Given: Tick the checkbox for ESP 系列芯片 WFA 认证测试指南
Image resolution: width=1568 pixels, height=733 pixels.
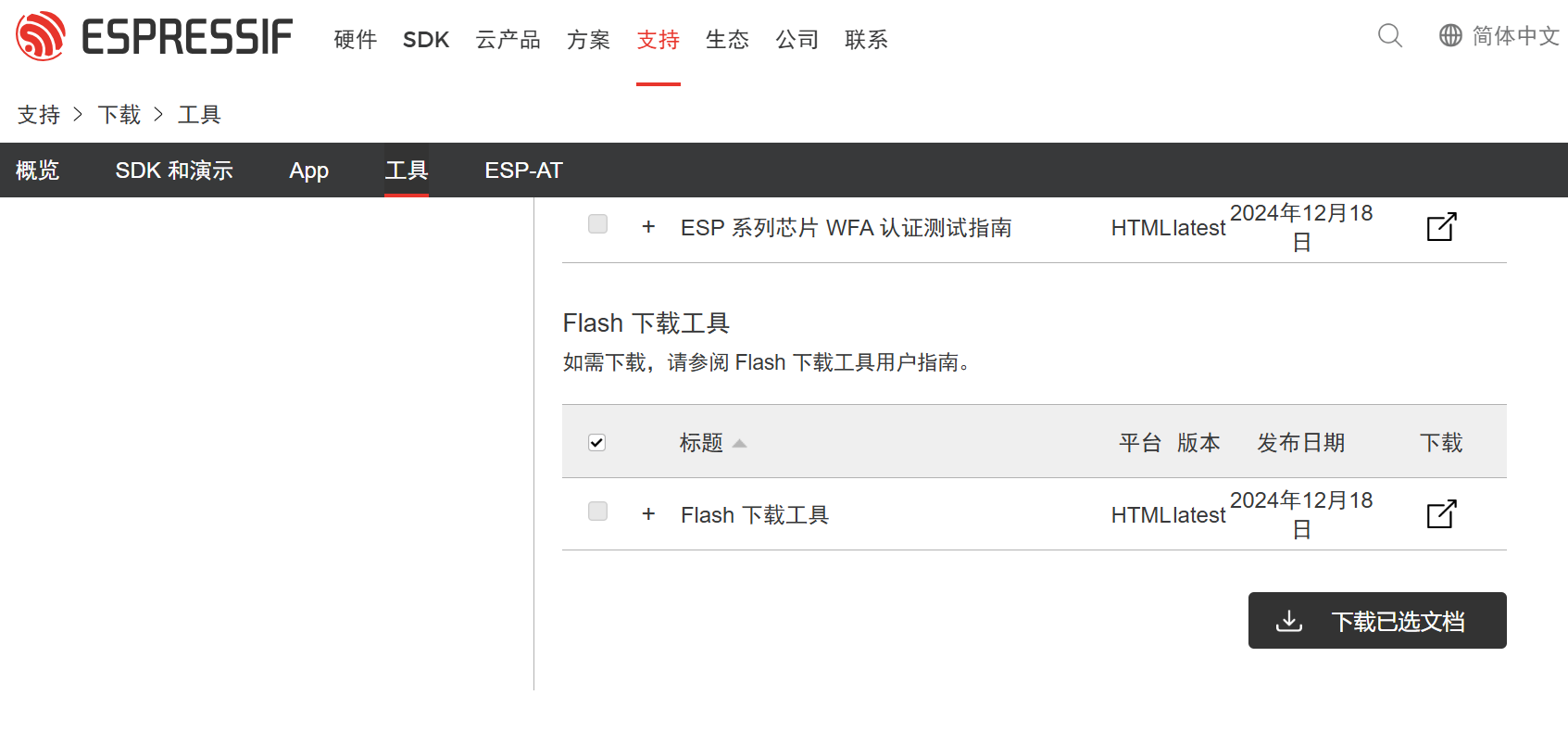Looking at the screenshot, I should click(x=597, y=224).
